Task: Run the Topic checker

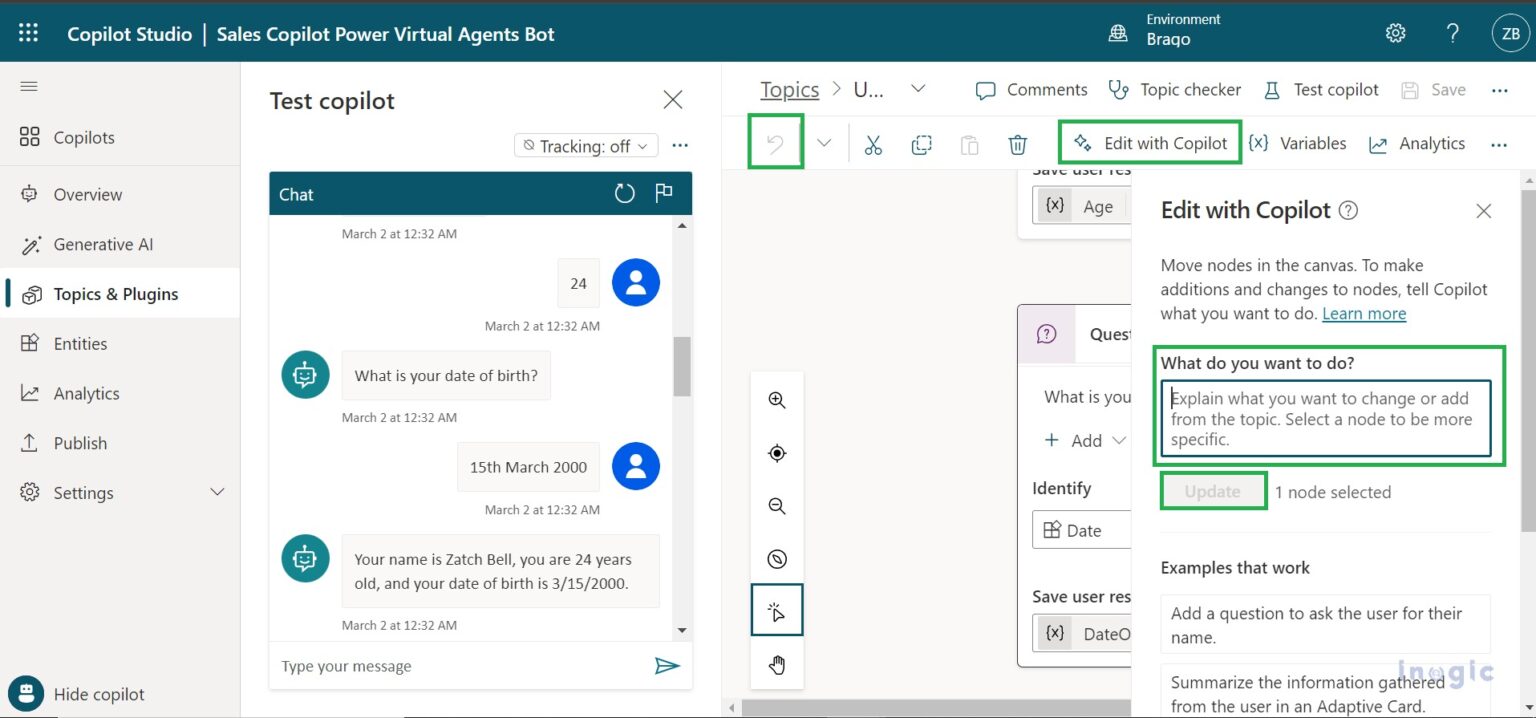Action: pos(1175,89)
